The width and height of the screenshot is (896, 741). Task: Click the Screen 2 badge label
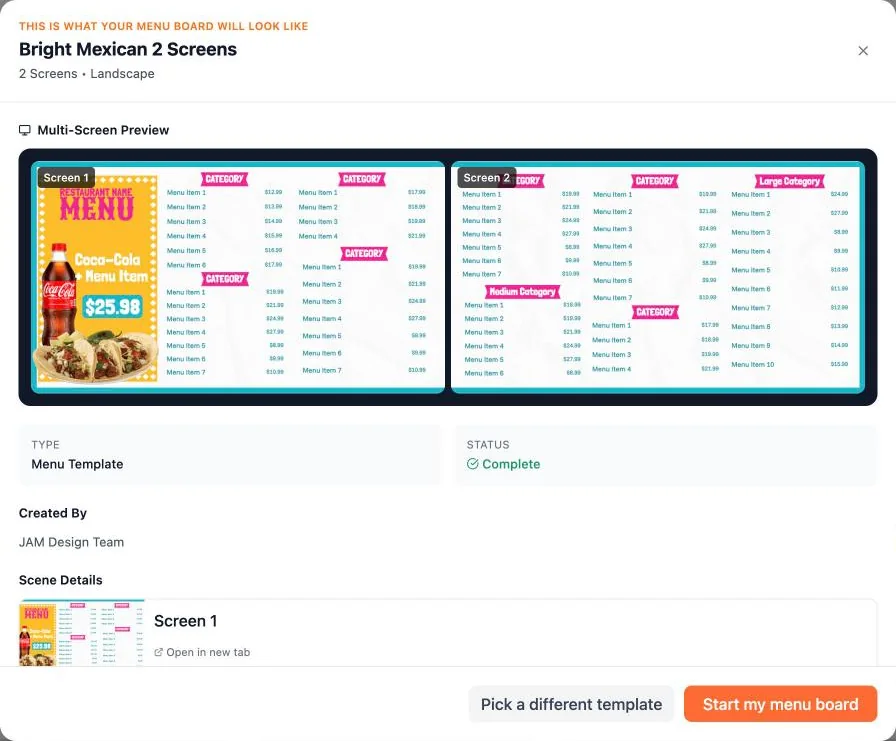click(x=486, y=178)
